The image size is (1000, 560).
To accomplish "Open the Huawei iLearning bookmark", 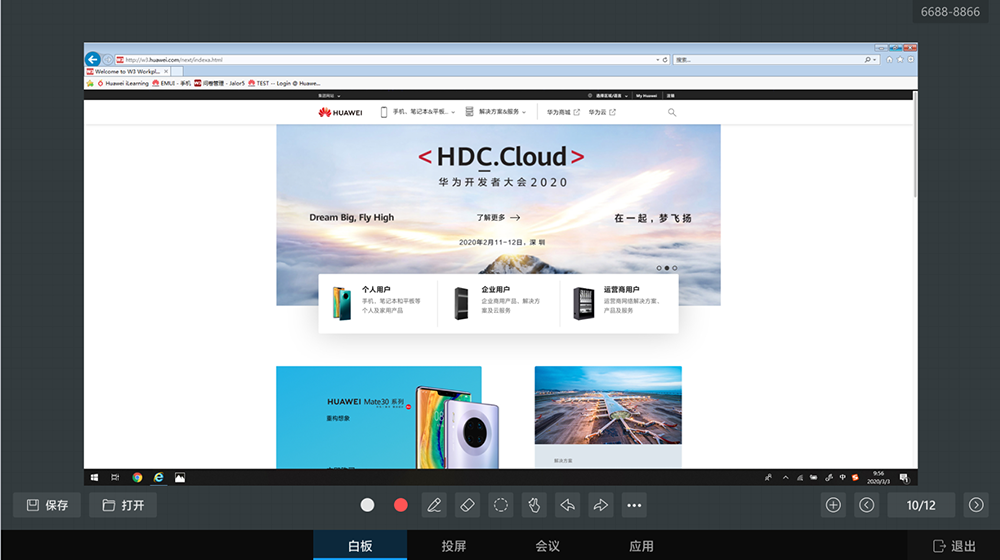I will [x=122, y=83].
